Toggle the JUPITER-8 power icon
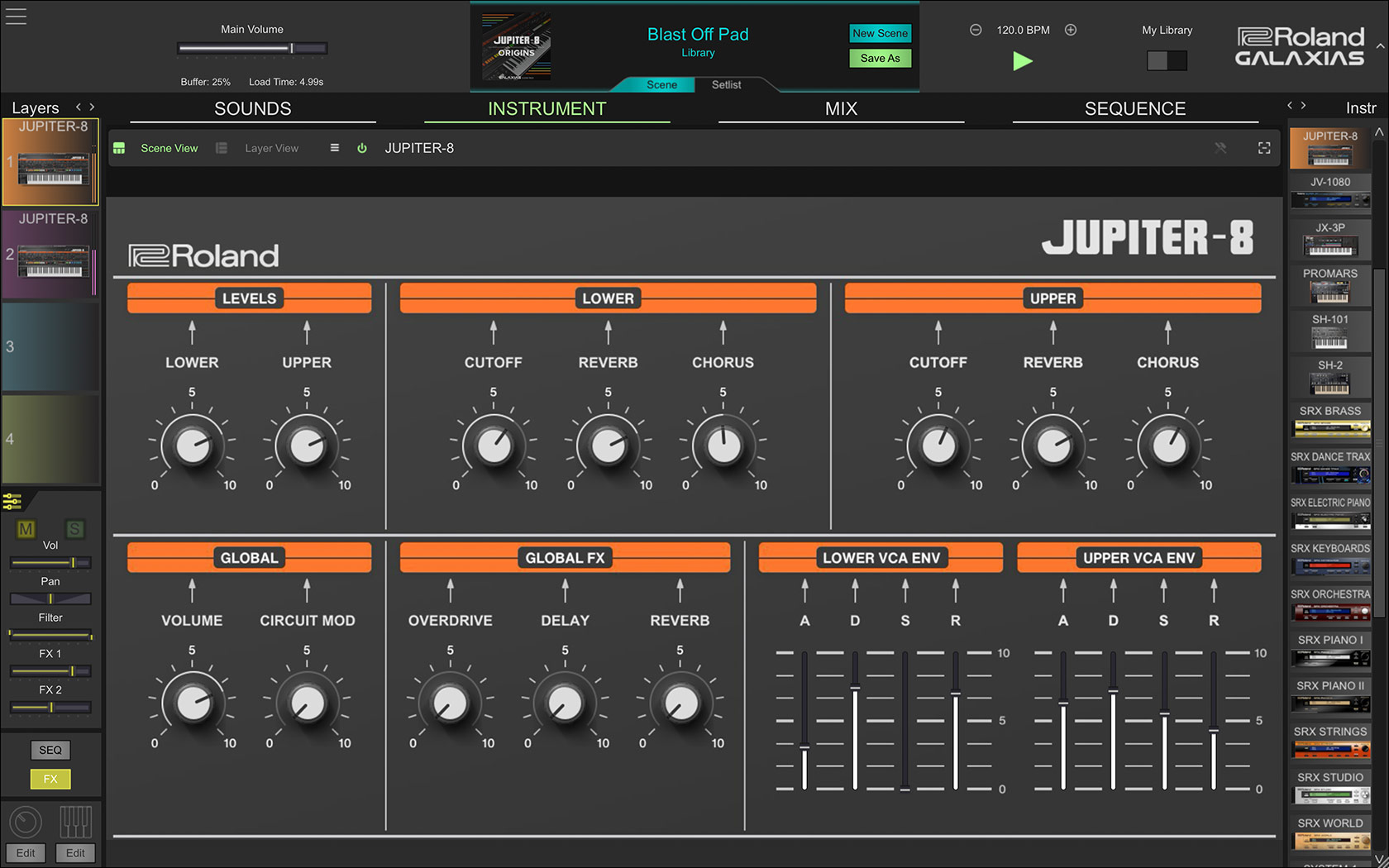 point(362,148)
